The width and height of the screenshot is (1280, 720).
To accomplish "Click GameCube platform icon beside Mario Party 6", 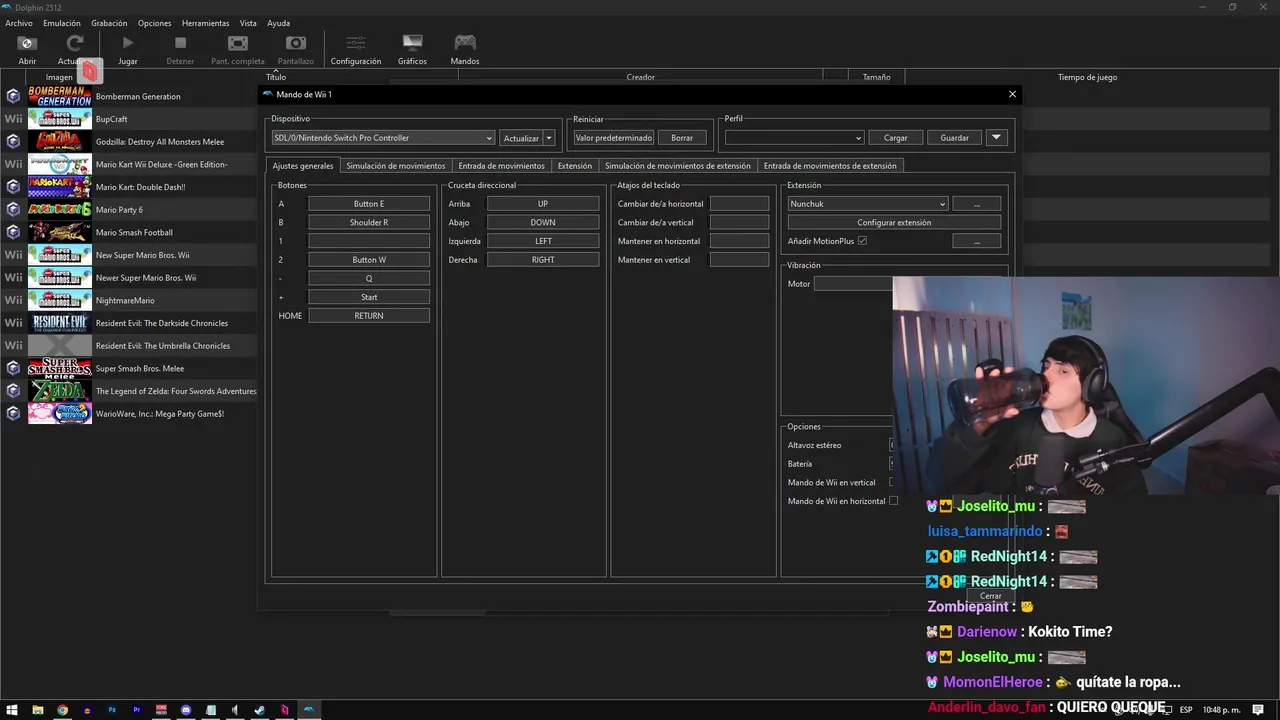I will (x=13, y=209).
